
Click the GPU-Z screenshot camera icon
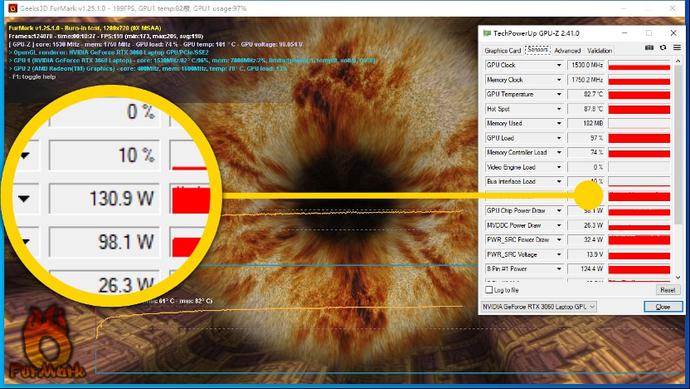[649, 48]
